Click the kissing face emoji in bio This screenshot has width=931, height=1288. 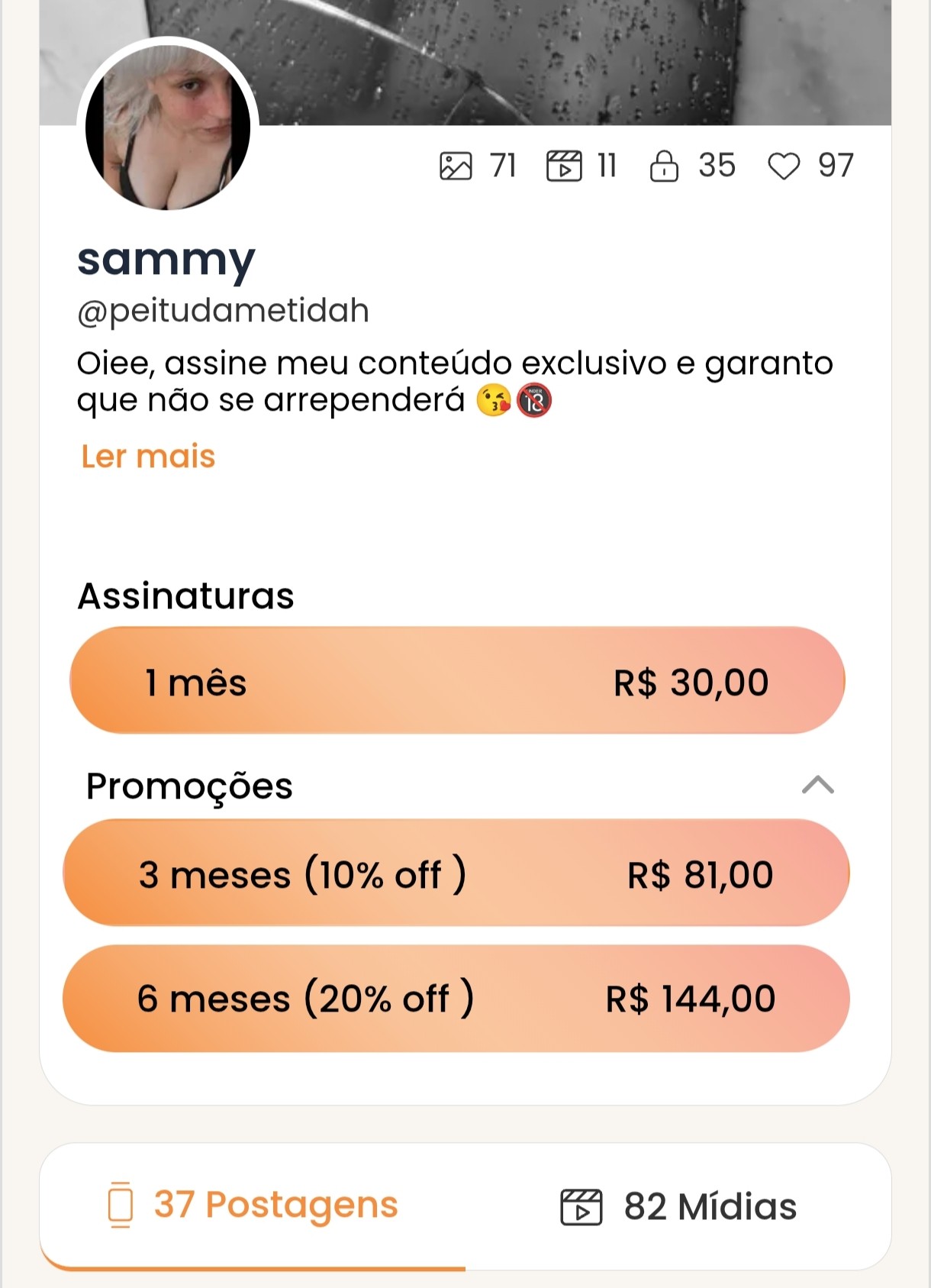click(494, 400)
